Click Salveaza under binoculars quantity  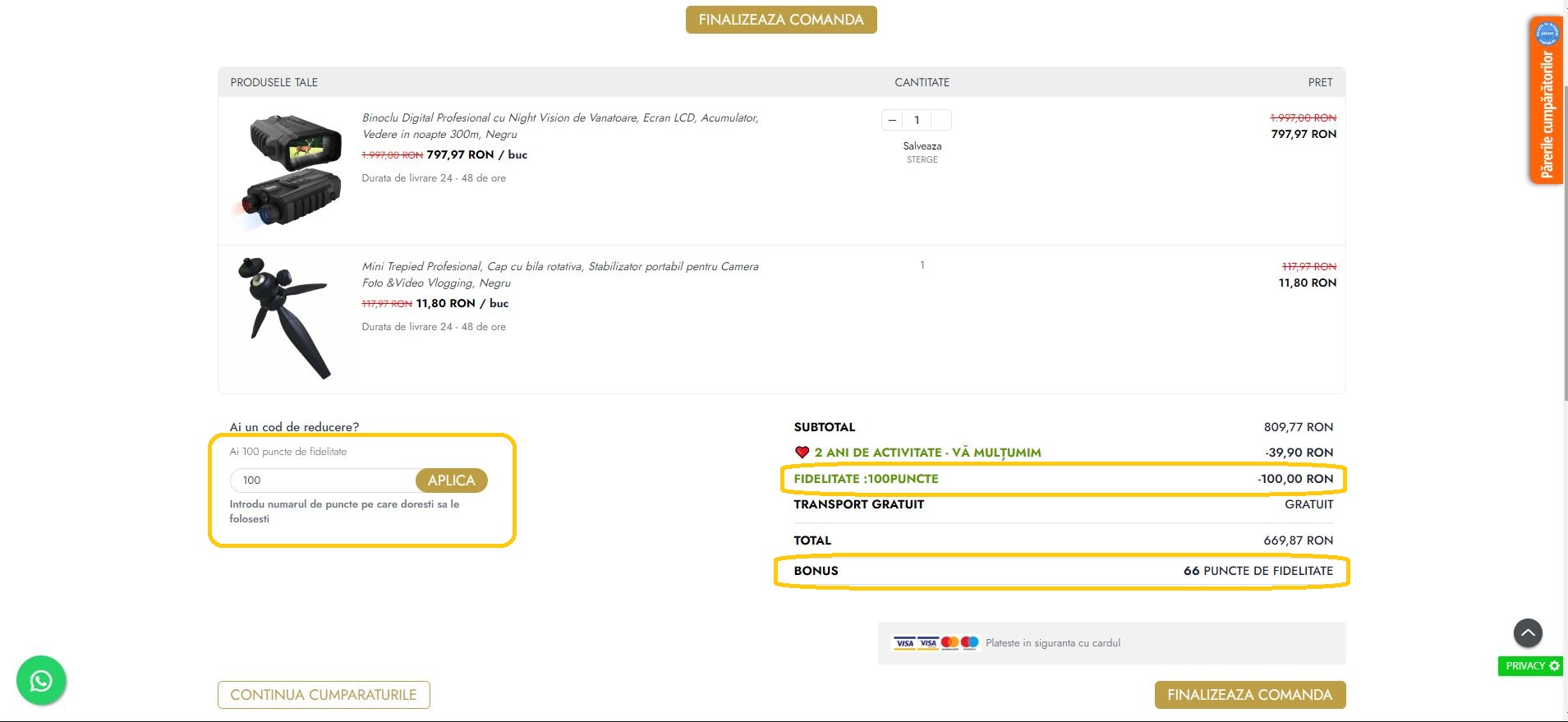[x=922, y=146]
